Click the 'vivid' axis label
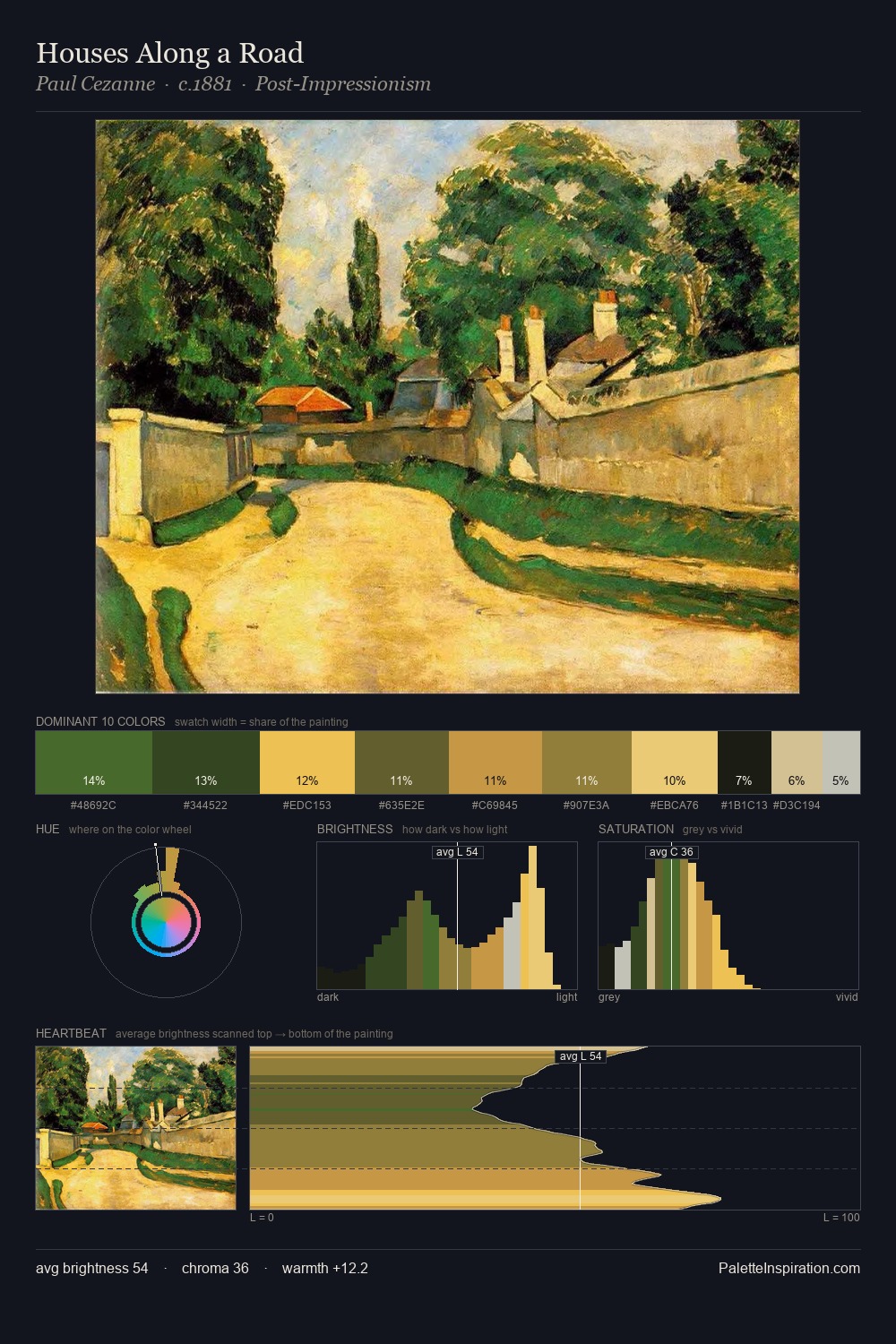The width and height of the screenshot is (896, 1344). coord(847,997)
